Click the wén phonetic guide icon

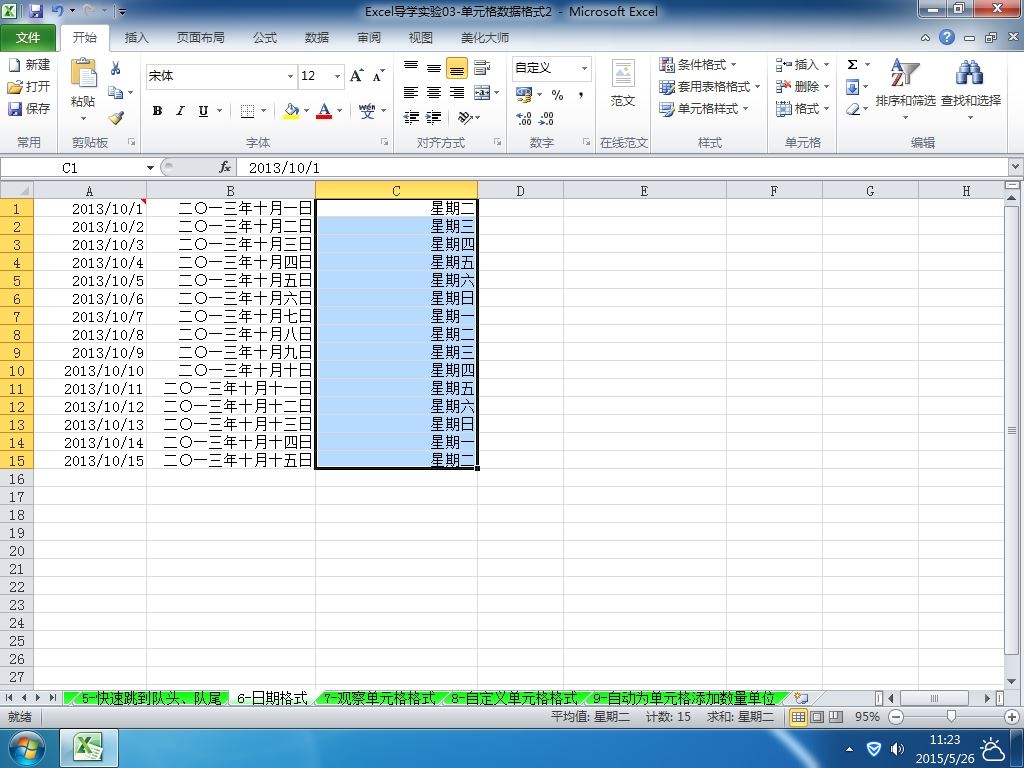click(367, 111)
